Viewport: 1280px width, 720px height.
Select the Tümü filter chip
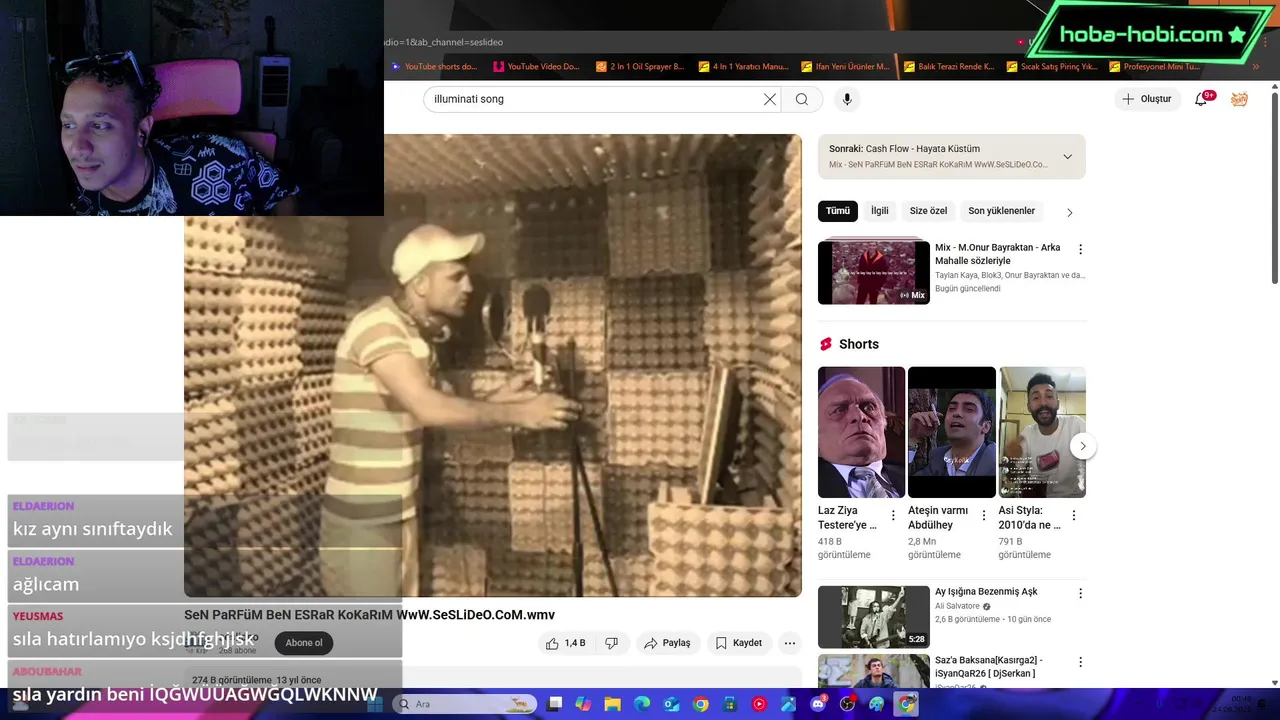click(838, 211)
